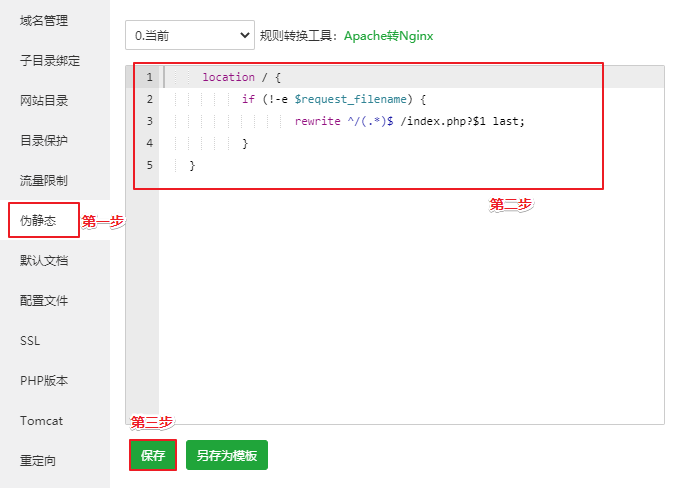This screenshot has height=488, width=688.
Task: Select the SSL sidebar tab
Action: coord(30,341)
